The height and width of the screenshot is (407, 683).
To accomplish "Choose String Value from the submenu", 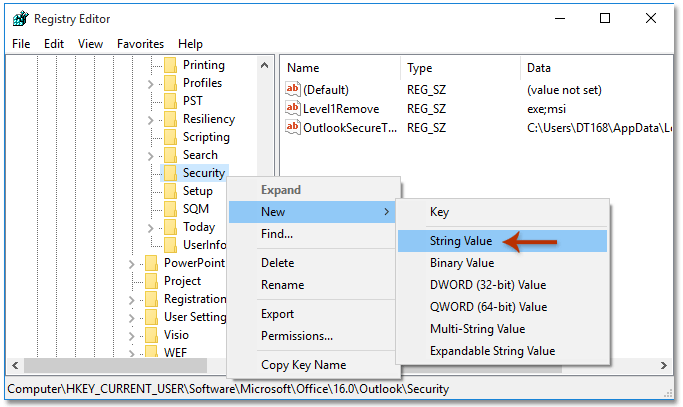I will coord(461,241).
